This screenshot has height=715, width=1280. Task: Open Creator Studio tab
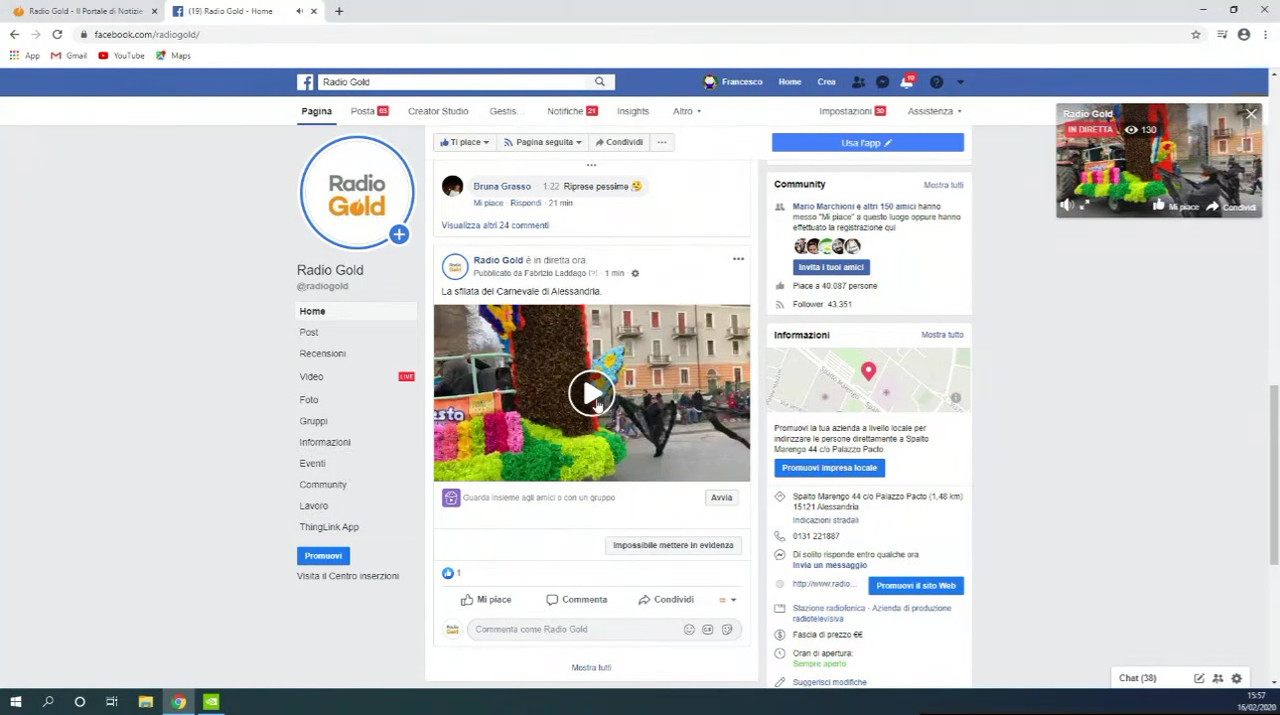tap(438, 111)
